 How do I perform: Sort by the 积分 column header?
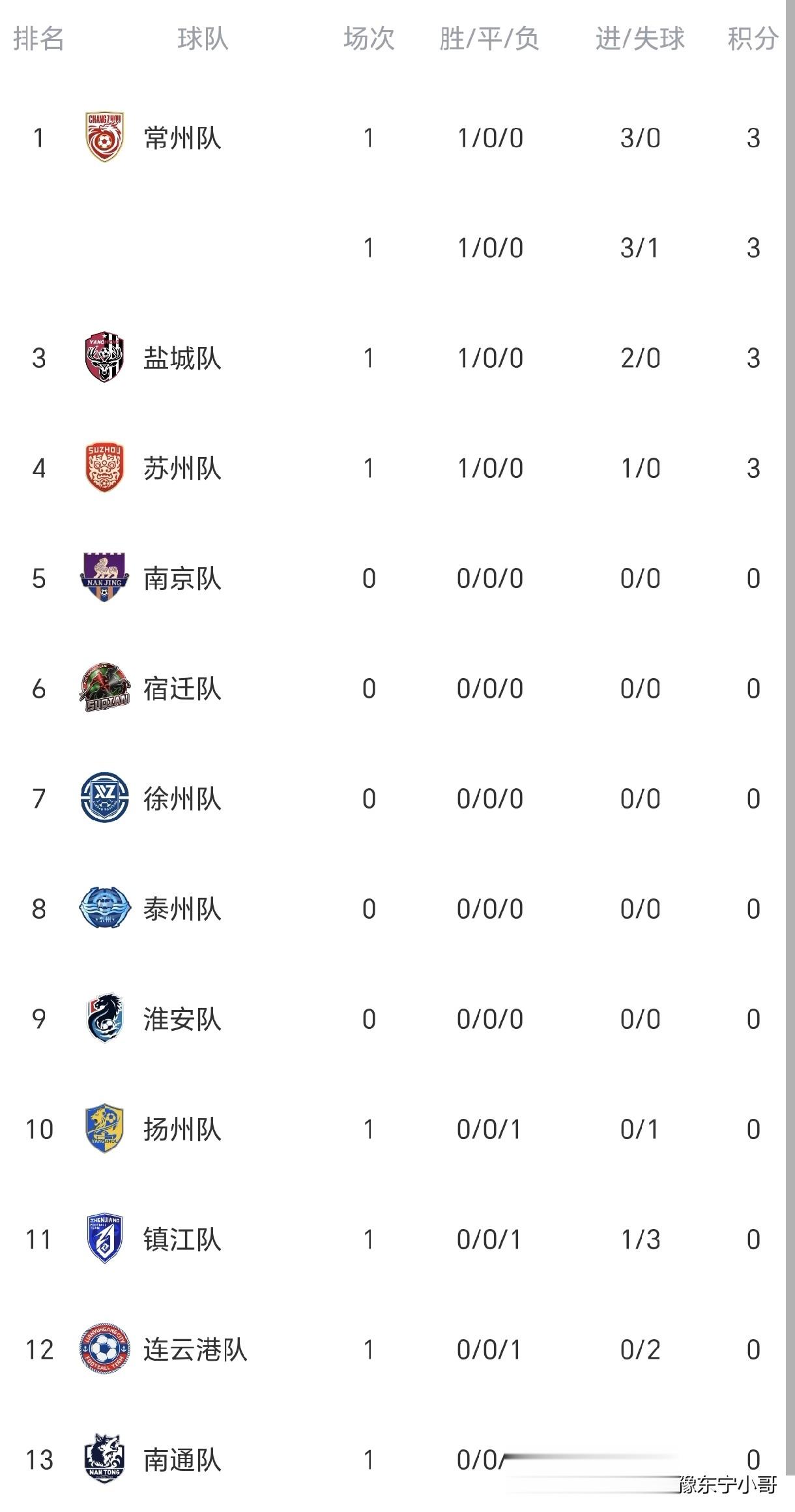coord(753,39)
